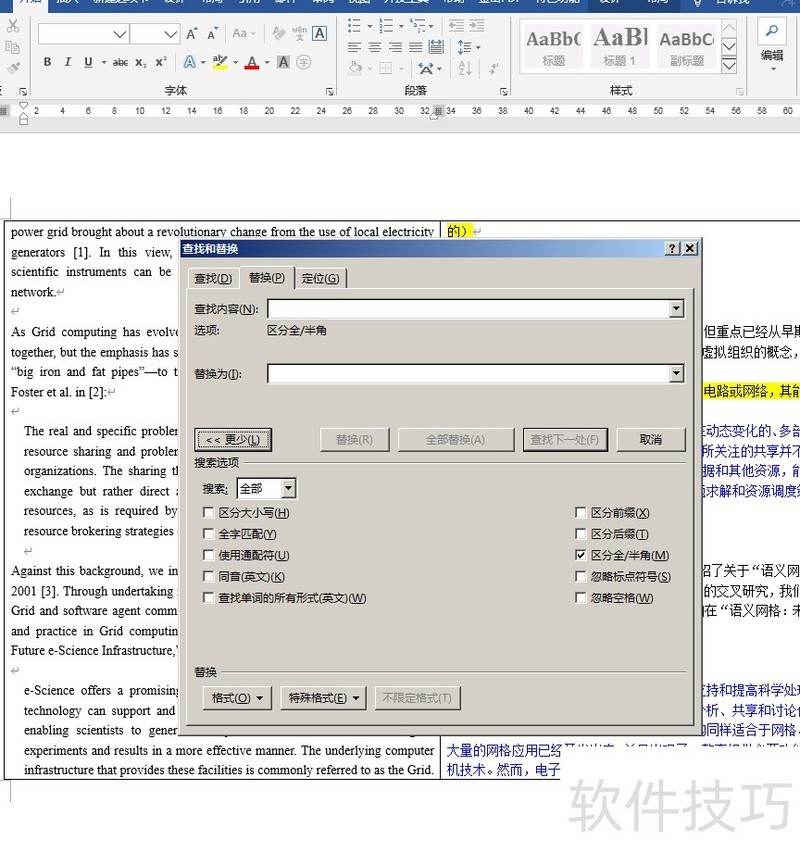800x865 pixels.
Task: Uncheck the 区分全/半角 option
Action: coord(581,555)
